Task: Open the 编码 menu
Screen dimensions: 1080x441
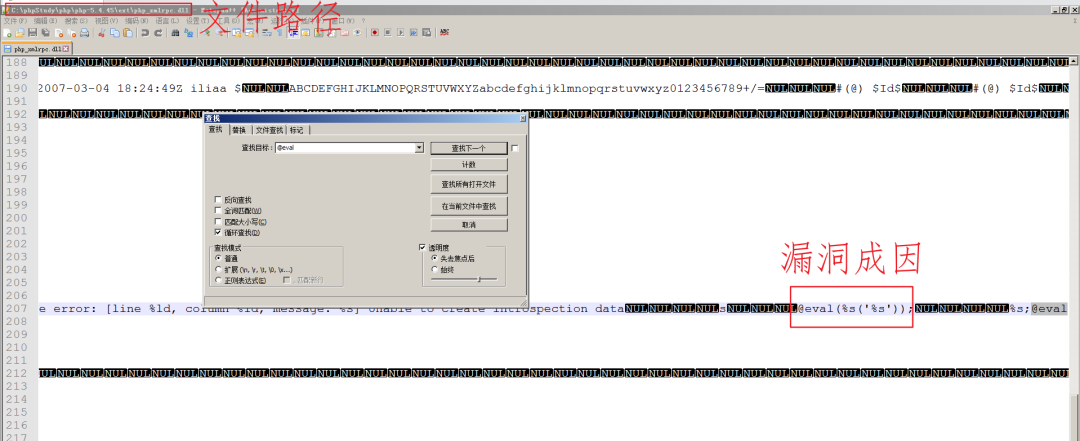Action: 136,21
